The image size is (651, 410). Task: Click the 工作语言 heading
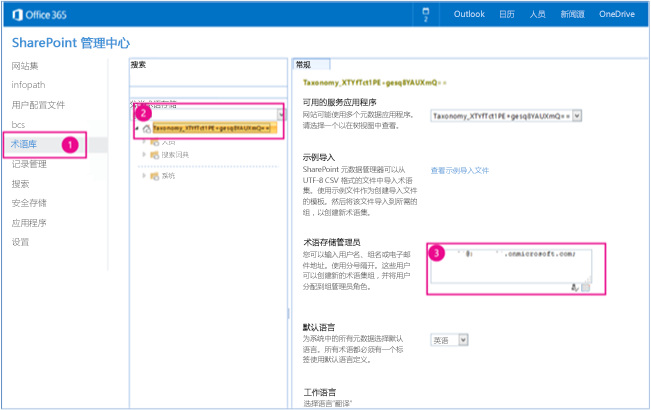pyautogui.click(x=320, y=392)
